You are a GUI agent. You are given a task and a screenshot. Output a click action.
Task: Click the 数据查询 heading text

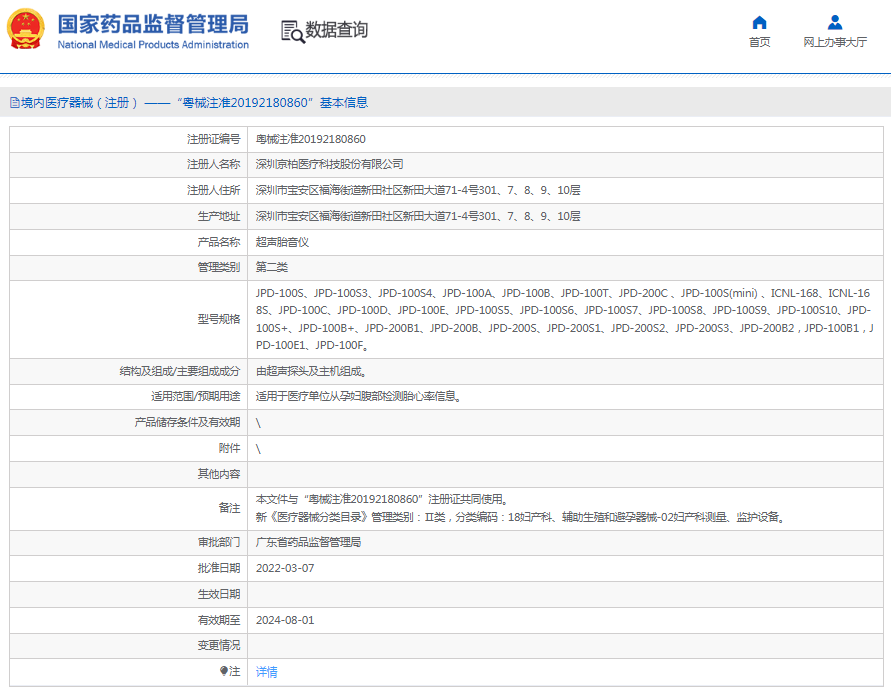click(x=337, y=30)
